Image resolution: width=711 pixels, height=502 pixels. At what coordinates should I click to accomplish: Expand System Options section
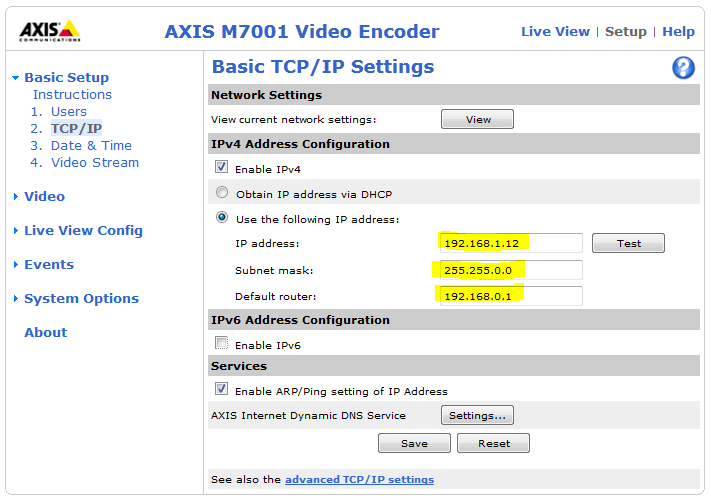pyautogui.click(x=81, y=299)
